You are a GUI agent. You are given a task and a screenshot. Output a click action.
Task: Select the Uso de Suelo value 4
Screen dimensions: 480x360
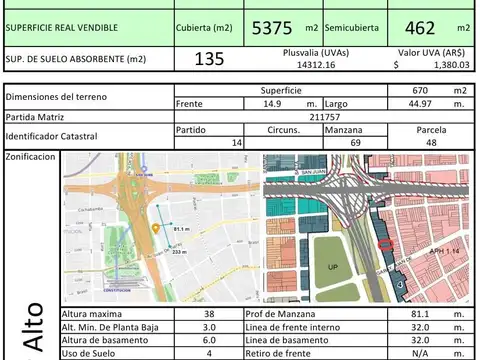(209, 353)
